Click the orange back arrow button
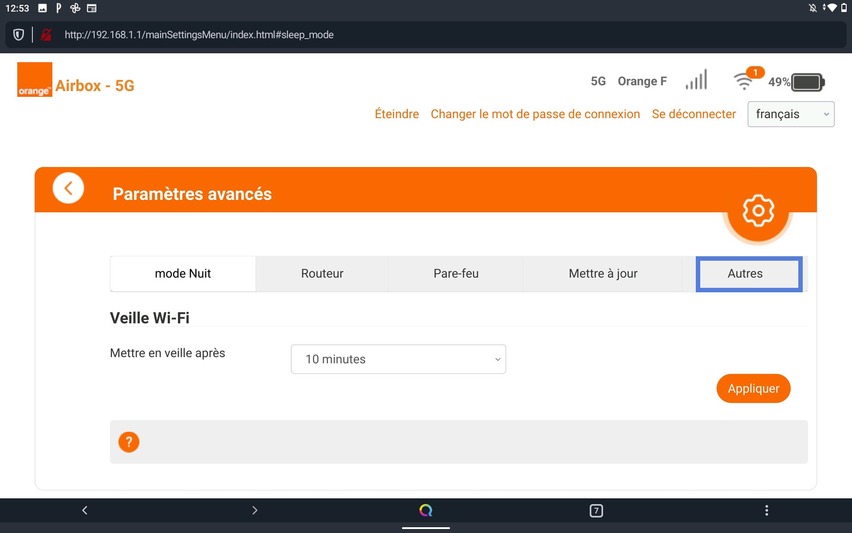852x533 pixels. click(68, 188)
